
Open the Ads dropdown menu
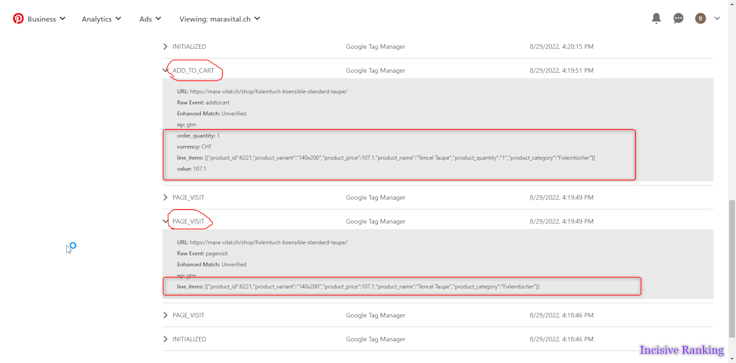coord(150,19)
